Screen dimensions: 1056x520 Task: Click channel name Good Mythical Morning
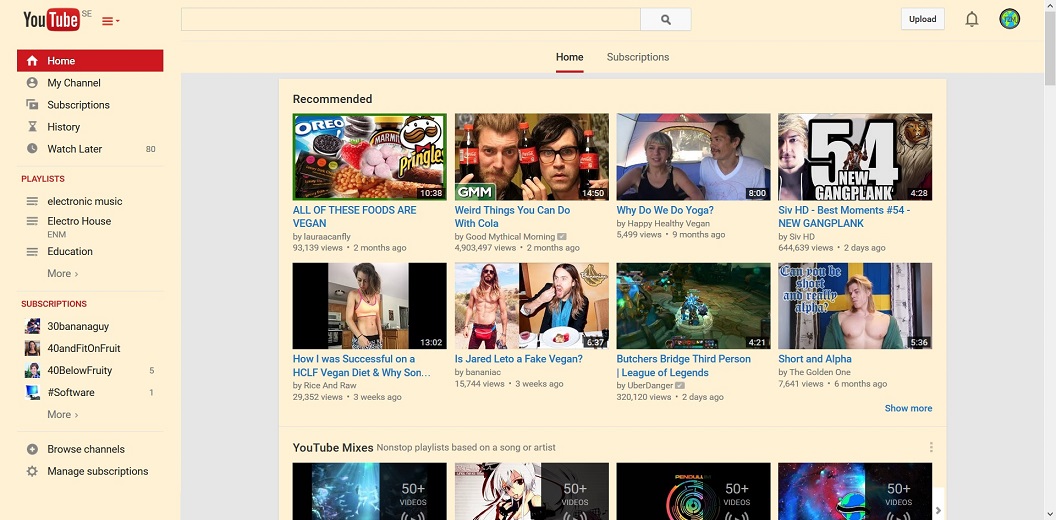coord(510,237)
